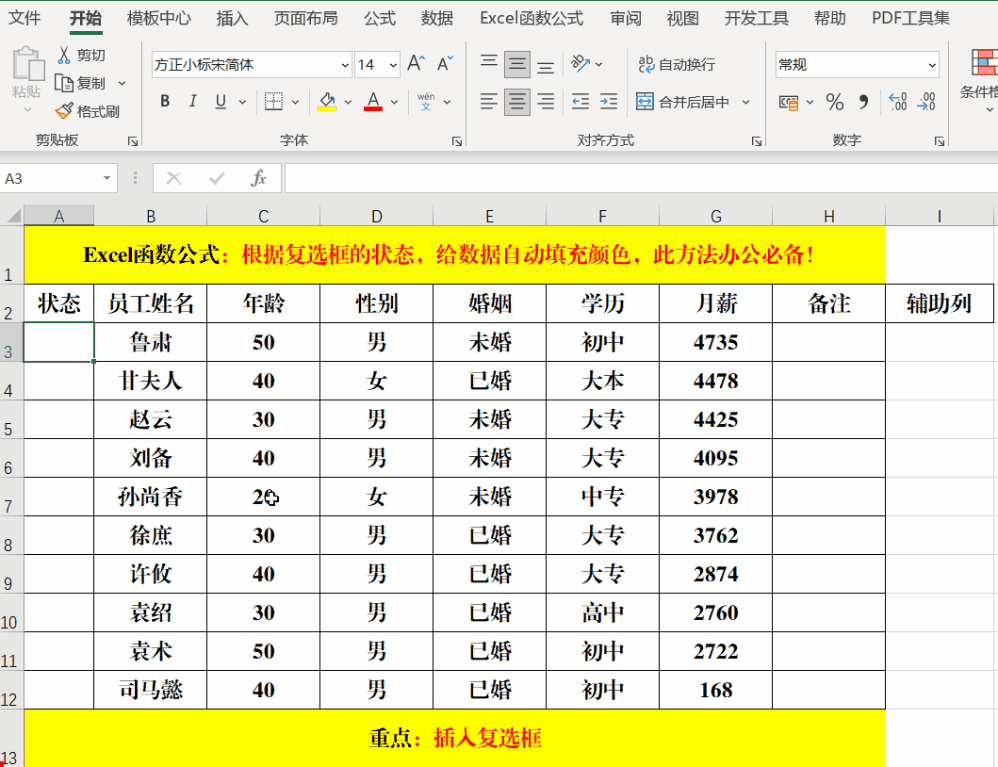Click the percent style icon
The image size is (998, 767).
(834, 101)
